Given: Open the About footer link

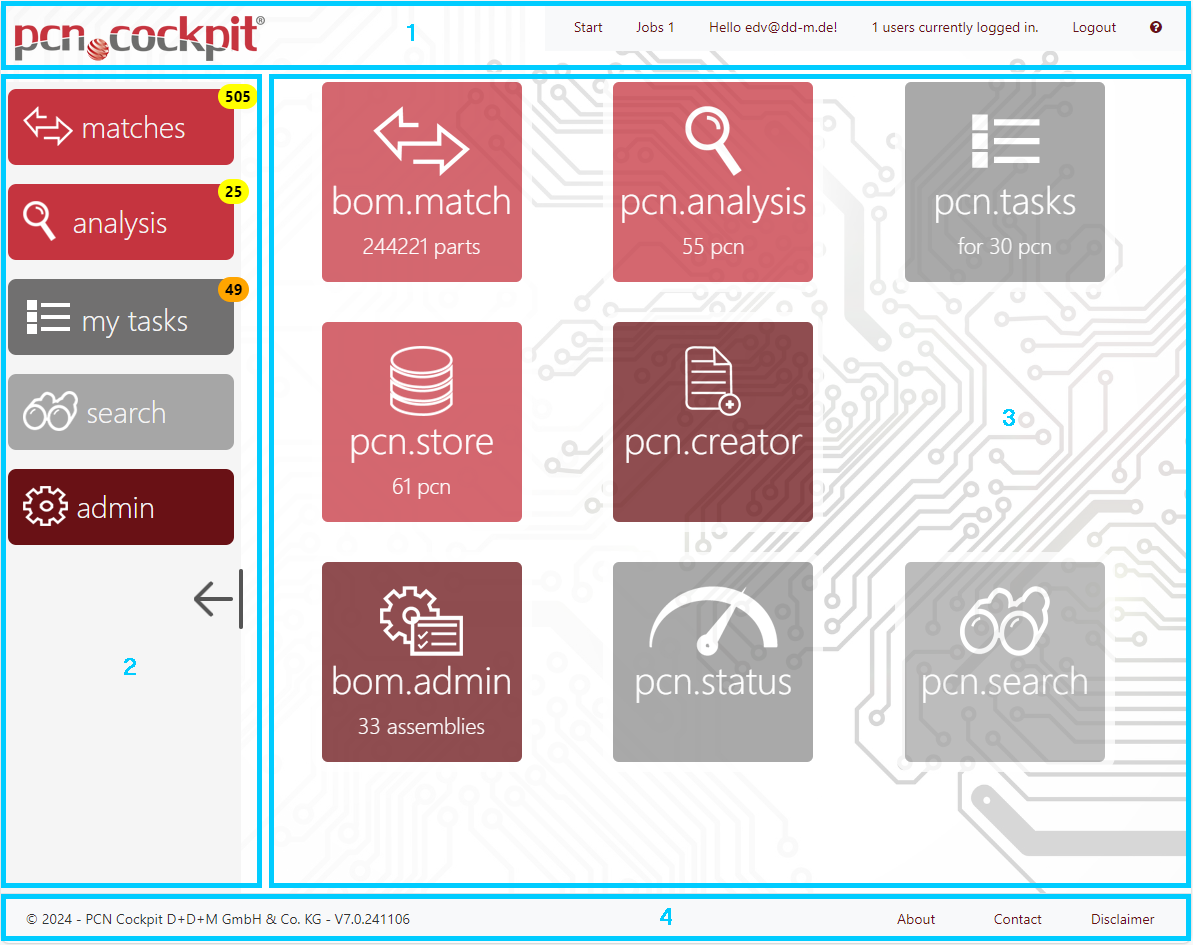Looking at the screenshot, I should [915, 919].
